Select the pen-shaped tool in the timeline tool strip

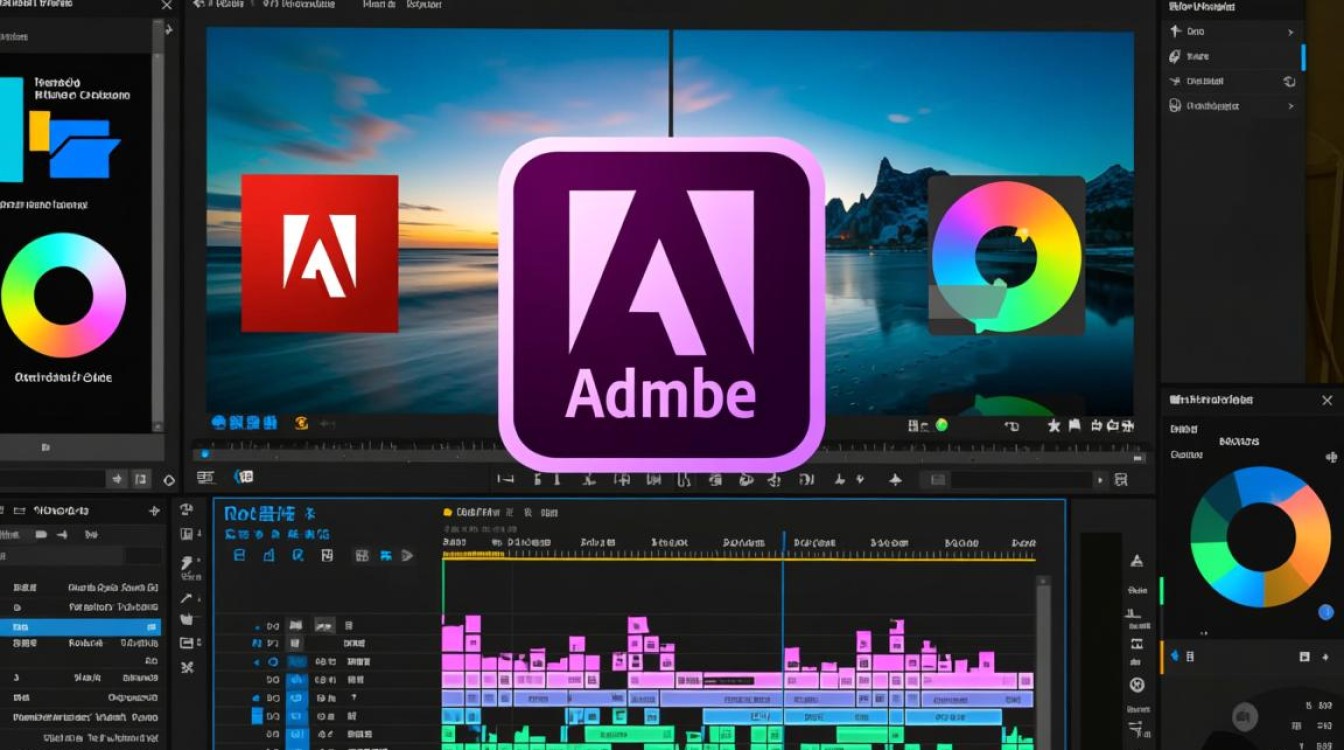pos(186,598)
